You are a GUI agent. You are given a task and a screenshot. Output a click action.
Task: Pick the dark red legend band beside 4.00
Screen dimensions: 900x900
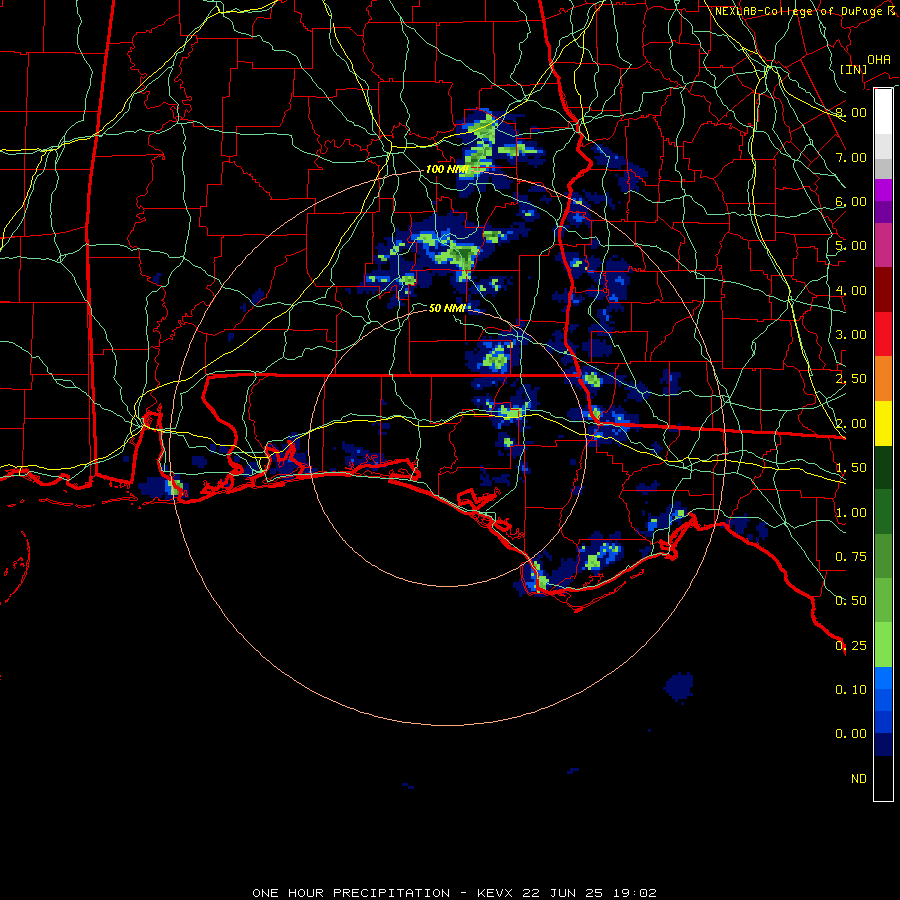(883, 290)
